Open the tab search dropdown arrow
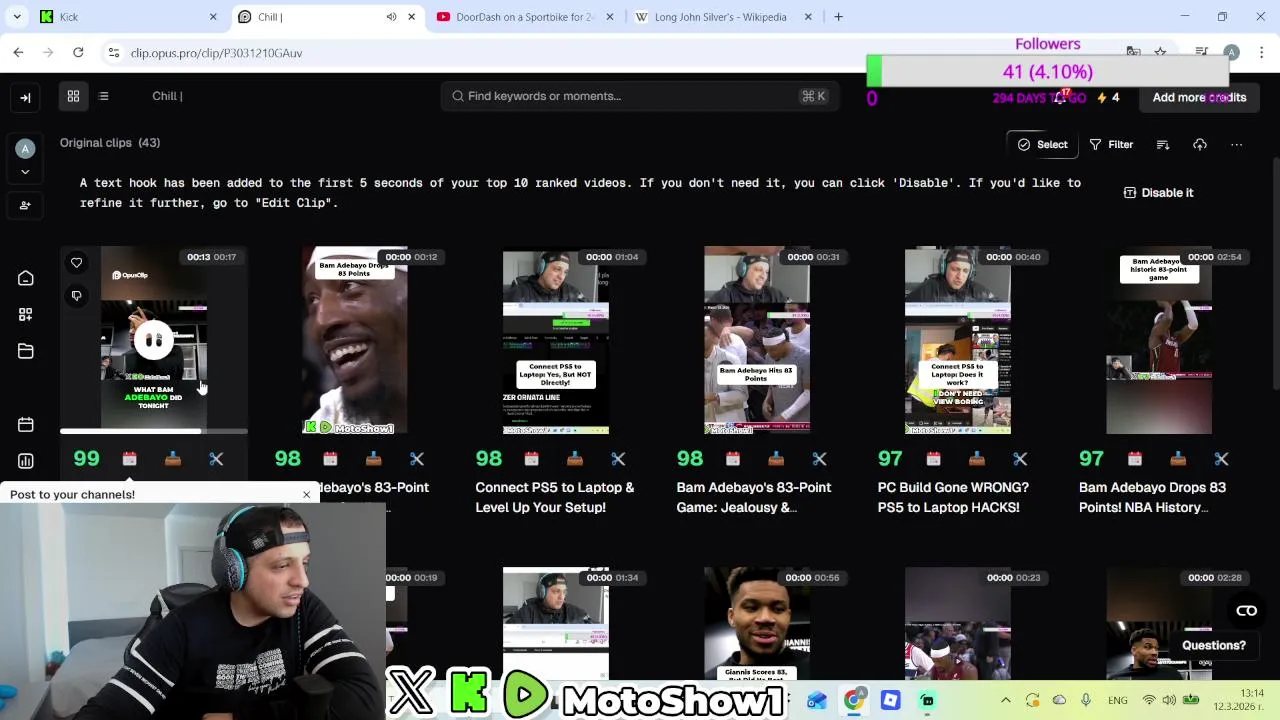Image resolution: width=1280 pixels, height=720 pixels. 17,17
